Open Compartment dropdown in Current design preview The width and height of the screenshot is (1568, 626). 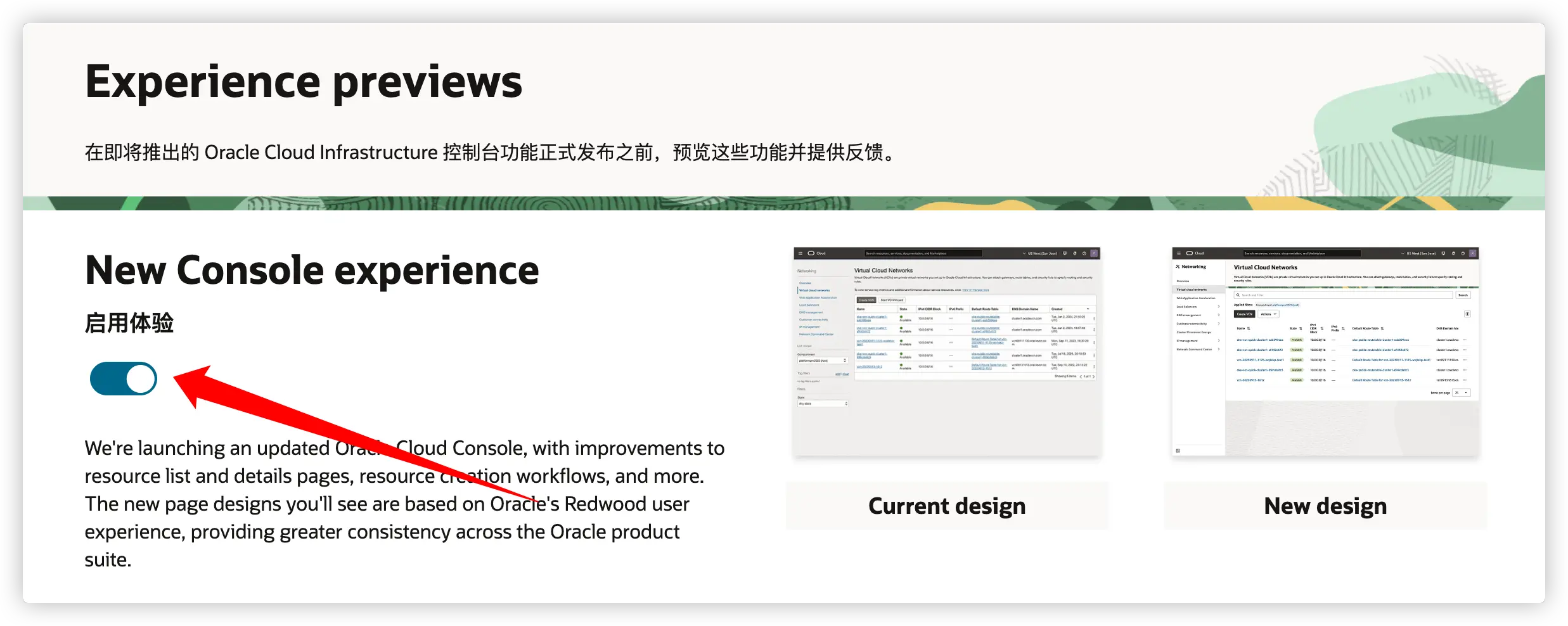click(x=823, y=361)
